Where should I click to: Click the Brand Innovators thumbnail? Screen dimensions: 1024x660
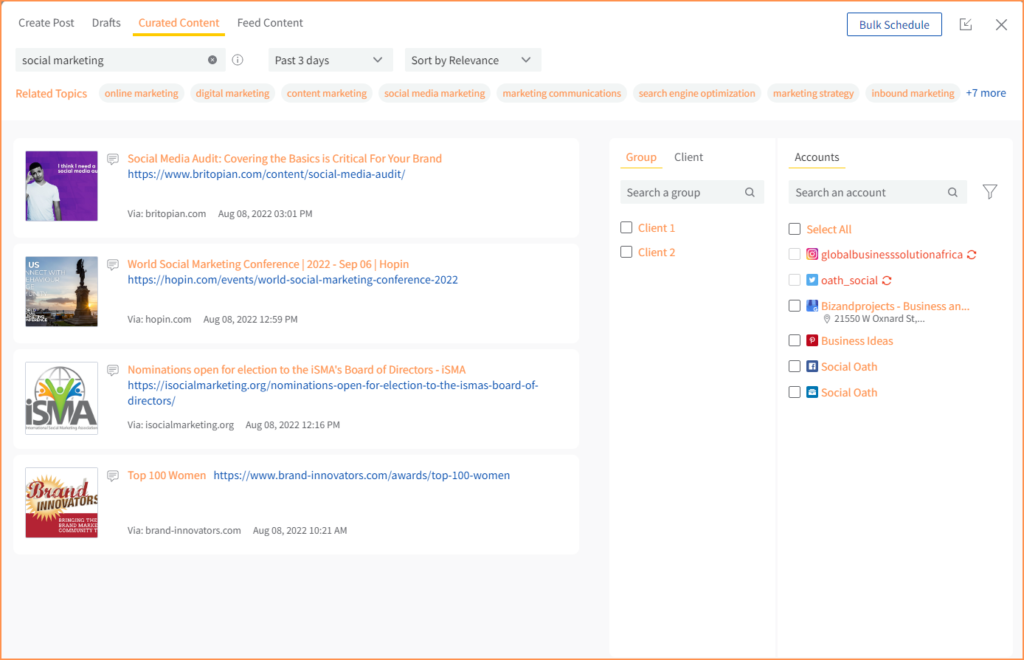[x=61, y=503]
